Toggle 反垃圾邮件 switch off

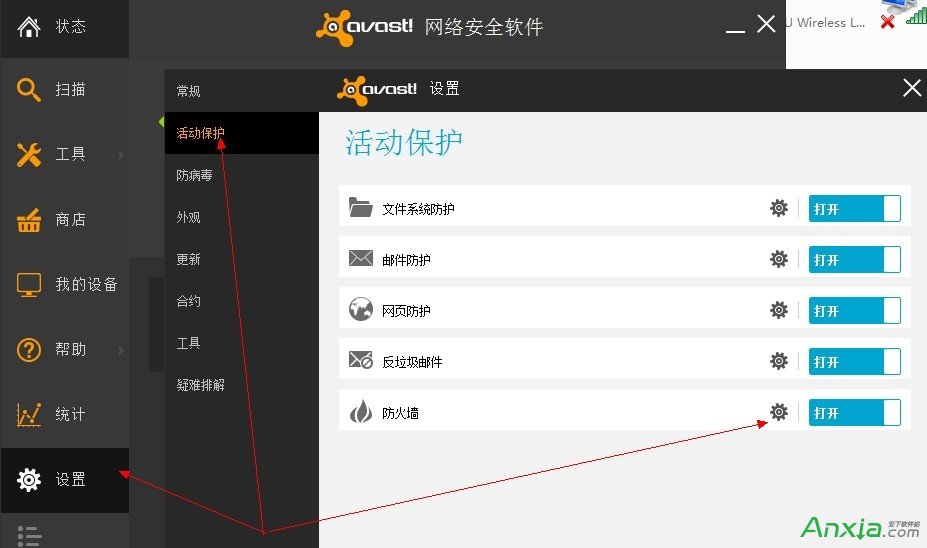pos(854,361)
